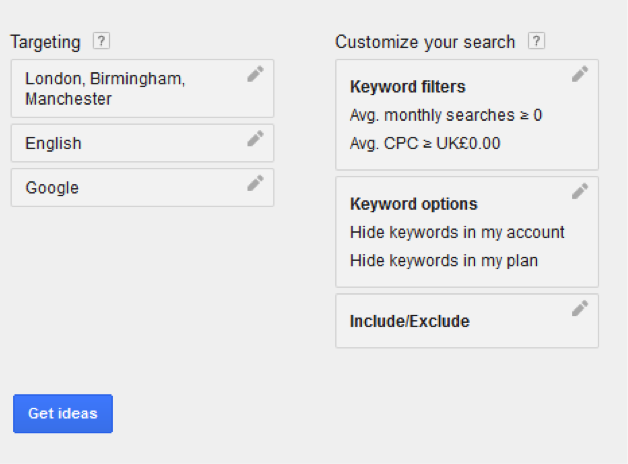This screenshot has width=628, height=464.
Task: Click the Keyword options heading
Action: [x=414, y=204]
